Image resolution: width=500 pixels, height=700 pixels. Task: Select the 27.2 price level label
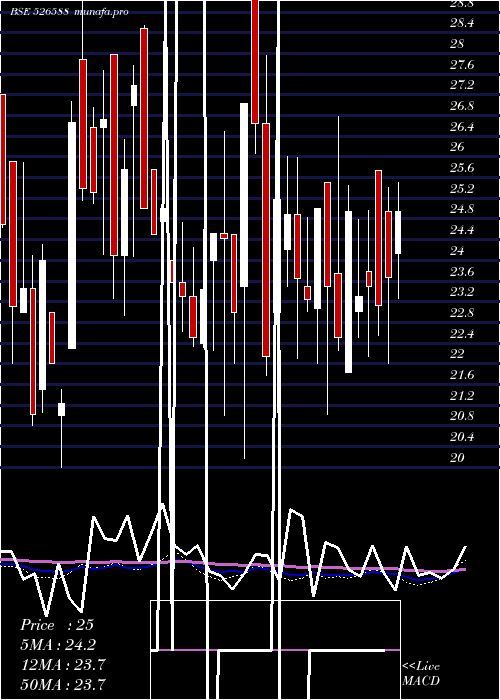462,85
